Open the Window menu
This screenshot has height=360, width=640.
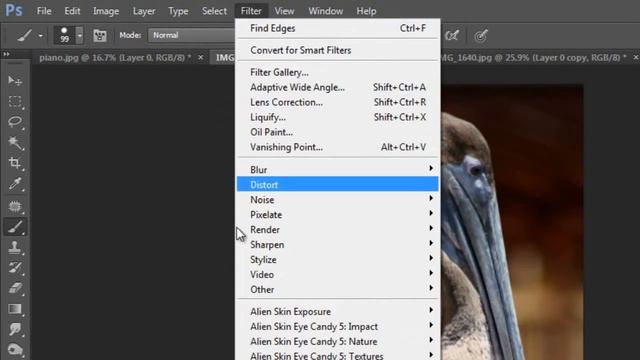pyautogui.click(x=325, y=11)
